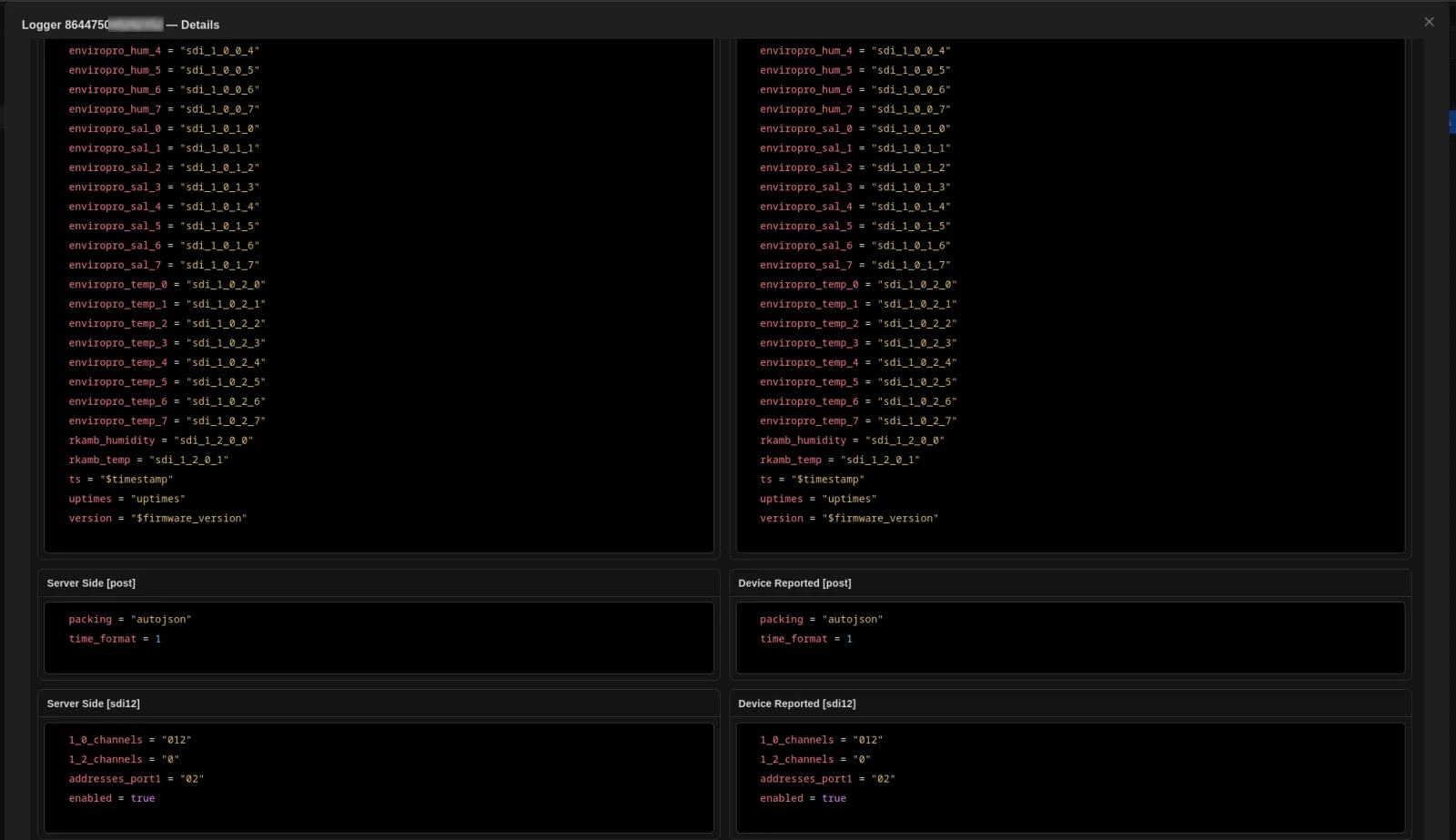Select the packing line under Device Reported [post]
Screen dimensions: 1456x840
(x=822, y=620)
